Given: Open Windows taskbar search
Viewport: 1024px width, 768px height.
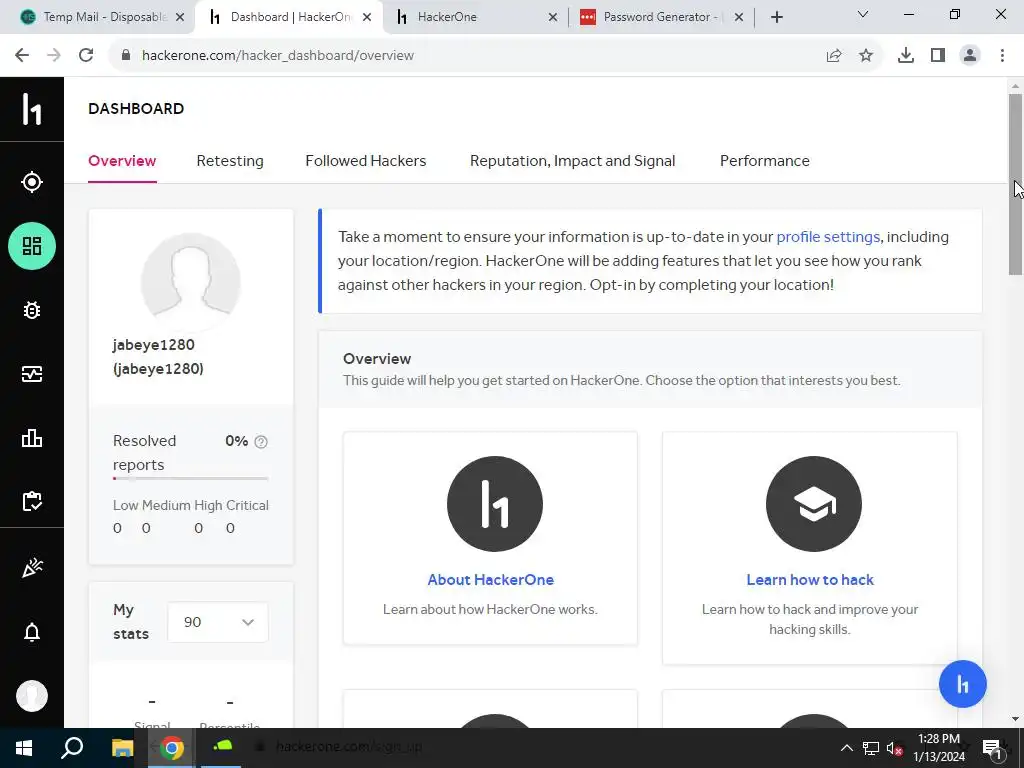Looking at the screenshot, I should pyautogui.click(x=72, y=748).
